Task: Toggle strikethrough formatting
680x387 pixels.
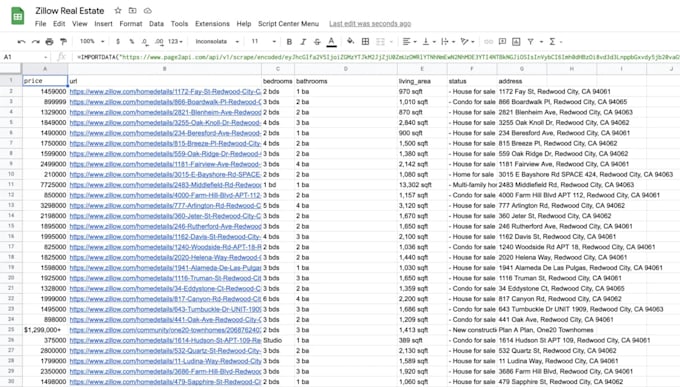Action: (317, 42)
